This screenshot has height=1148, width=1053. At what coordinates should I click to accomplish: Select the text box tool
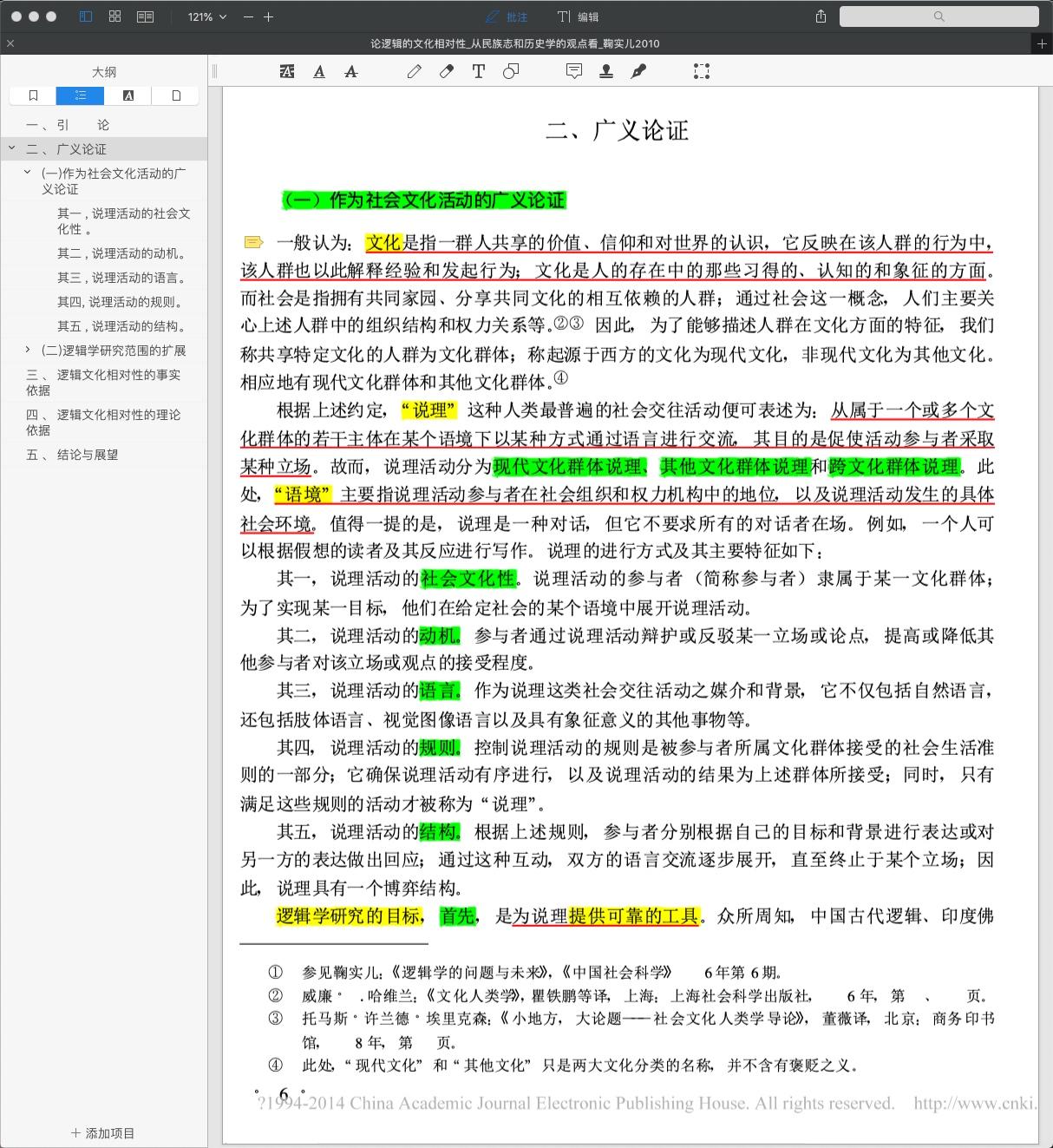tap(479, 71)
